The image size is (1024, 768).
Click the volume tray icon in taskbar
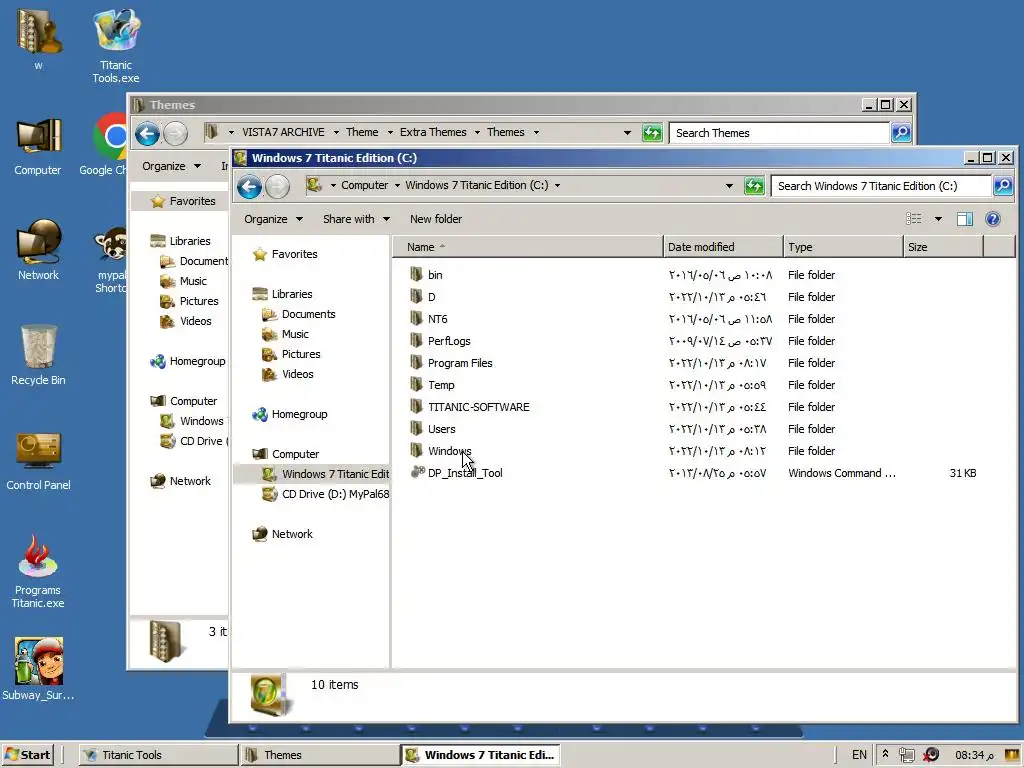tap(931, 755)
